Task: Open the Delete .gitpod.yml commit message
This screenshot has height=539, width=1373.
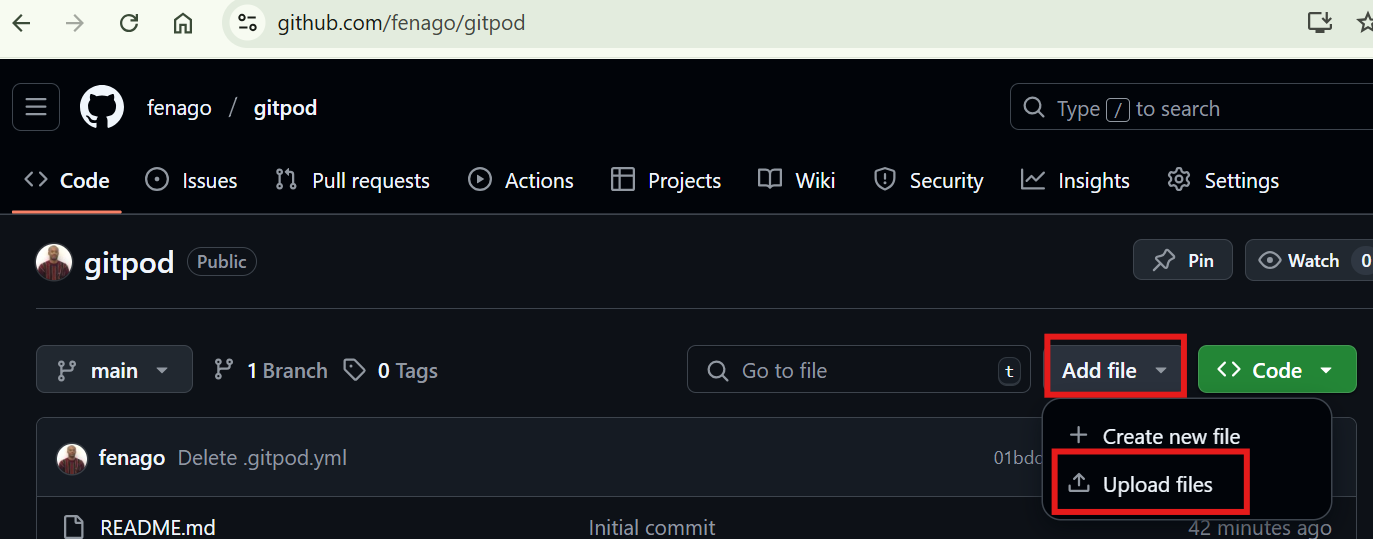Action: [262, 459]
